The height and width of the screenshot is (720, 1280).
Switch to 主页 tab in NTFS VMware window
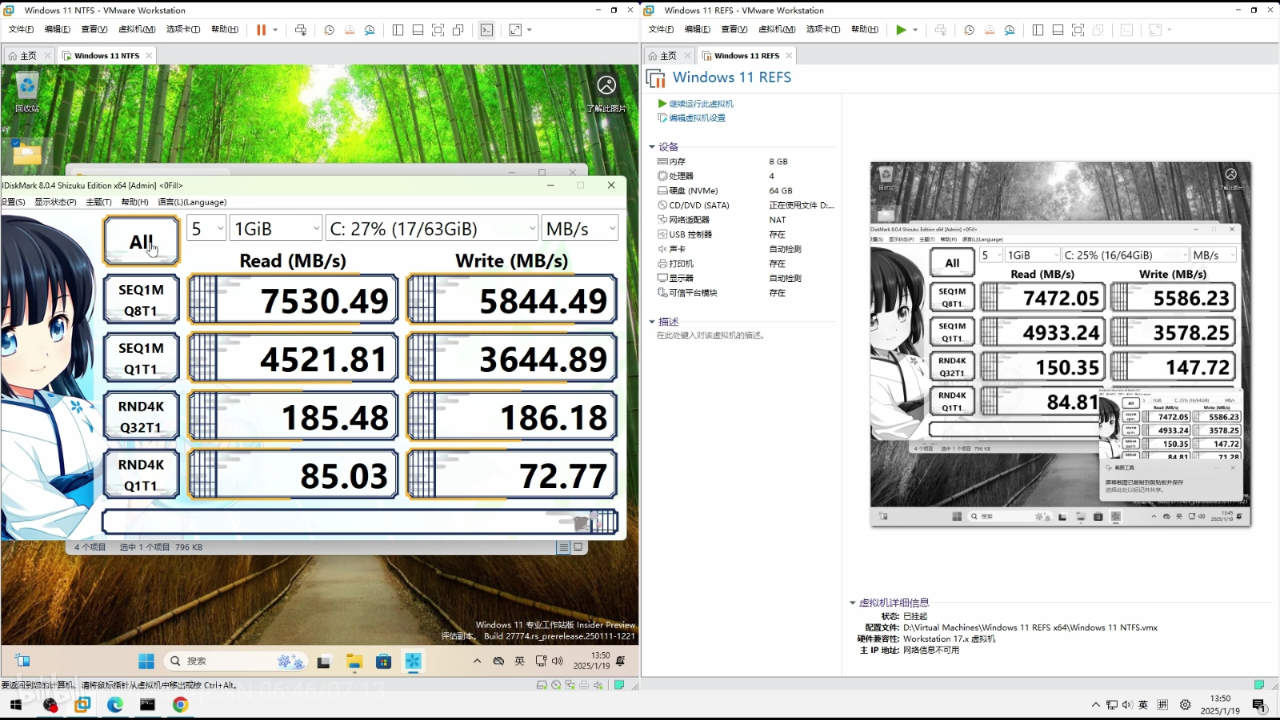point(22,56)
